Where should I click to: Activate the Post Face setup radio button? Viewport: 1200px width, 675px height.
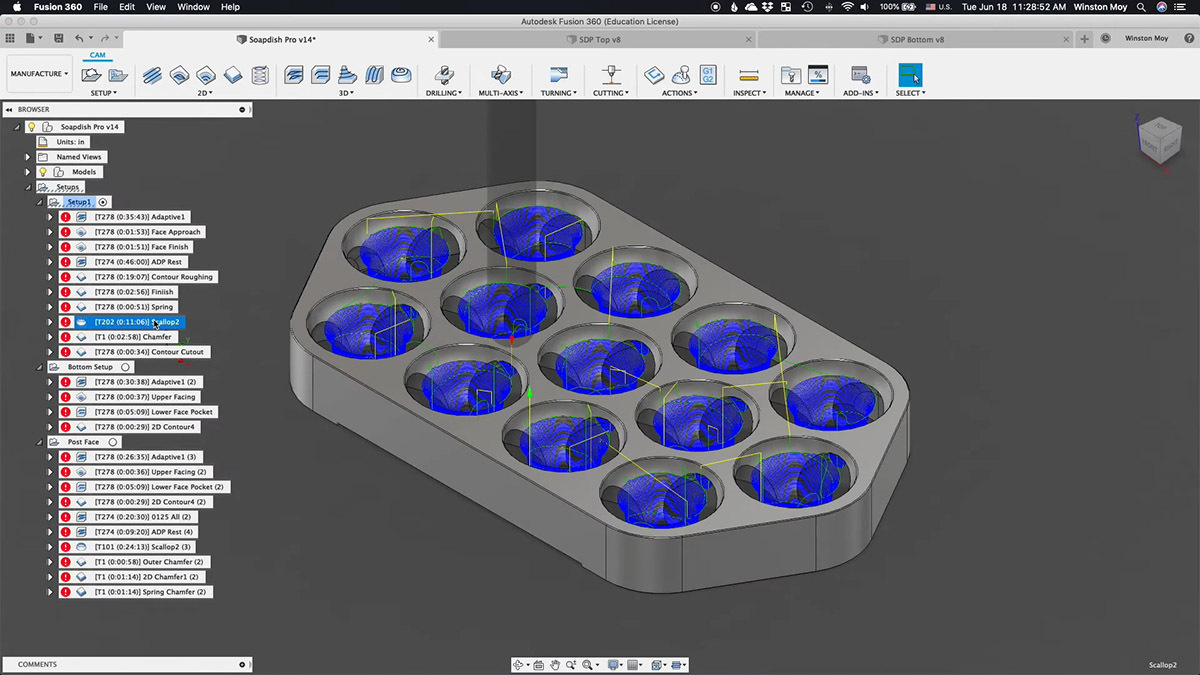pyautogui.click(x=112, y=442)
